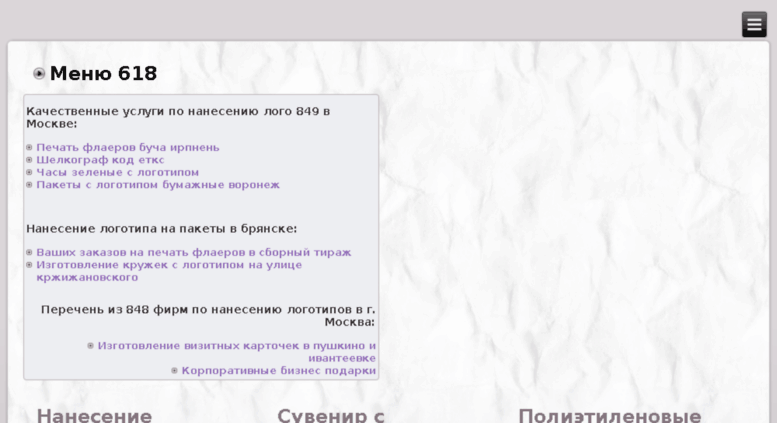
Task: Click text Перечень из 848 фирм
Action: point(208,316)
